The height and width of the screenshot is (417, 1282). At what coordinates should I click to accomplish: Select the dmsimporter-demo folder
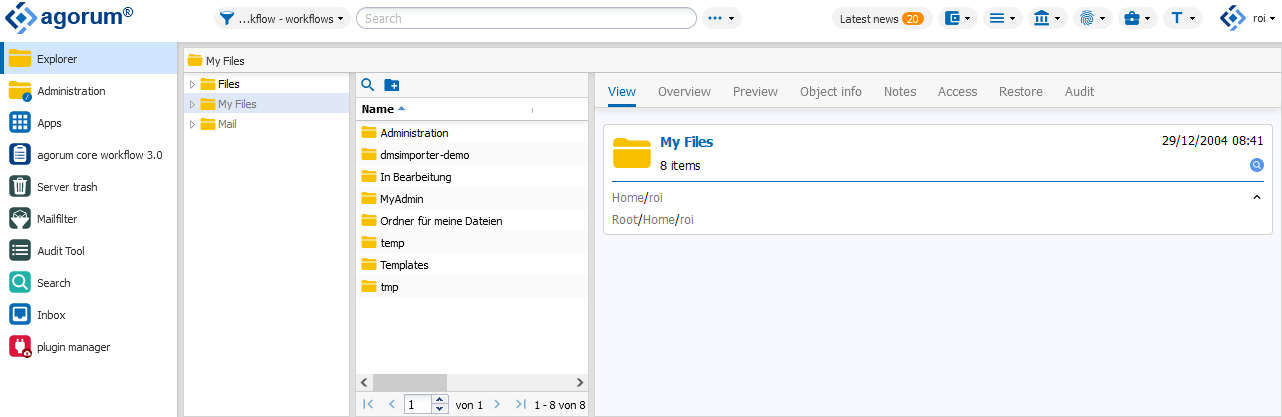(472, 154)
